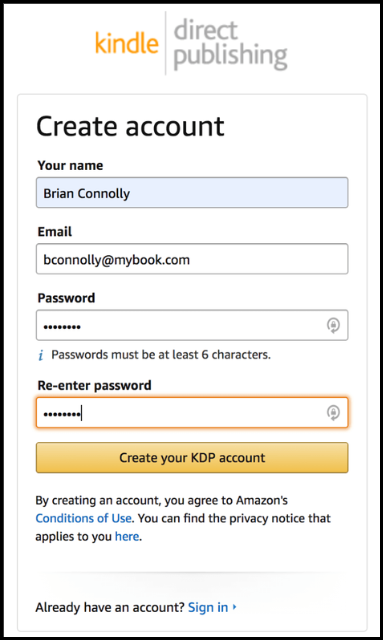The image size is (383, 640).
Task: Click the Create account heading
Action: [x=130, y=126]
